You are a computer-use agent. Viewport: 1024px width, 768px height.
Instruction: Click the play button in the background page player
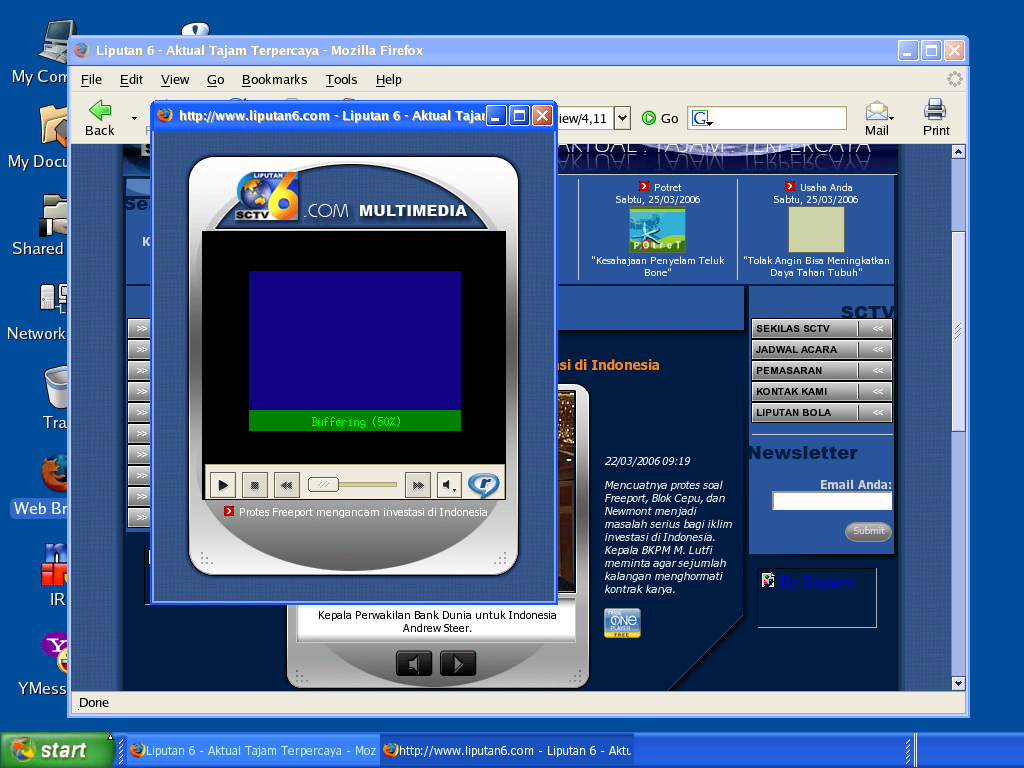(458, 664)
